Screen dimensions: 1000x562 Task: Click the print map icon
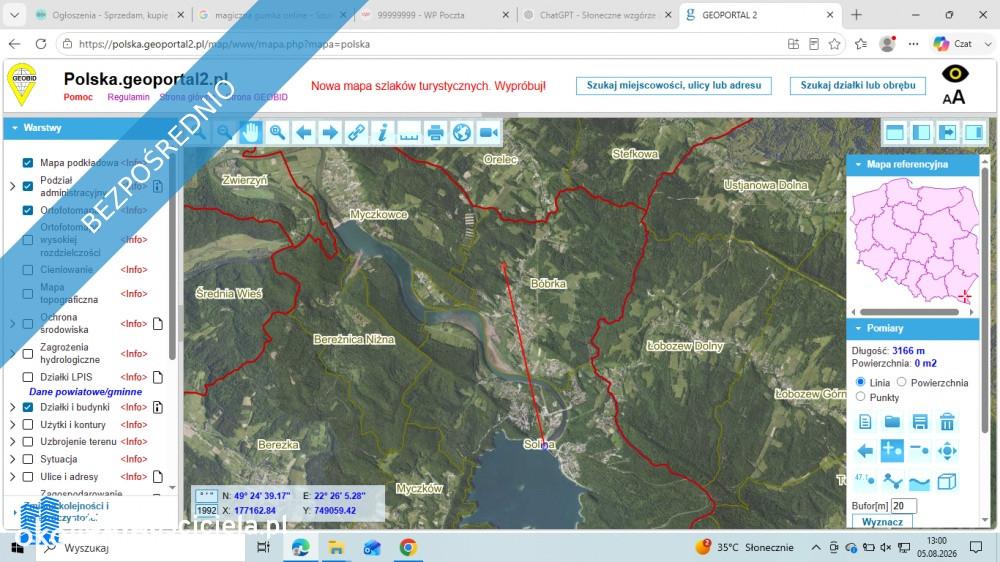pyautogui.click(x=436, y=133)
